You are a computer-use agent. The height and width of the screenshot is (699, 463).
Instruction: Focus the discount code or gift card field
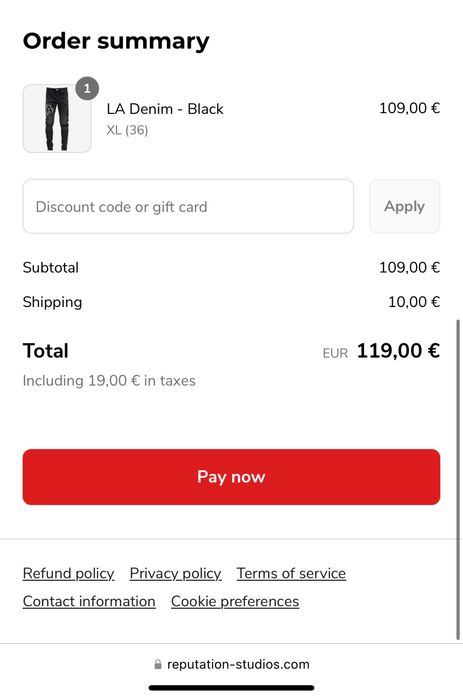(x=188, y=206)
